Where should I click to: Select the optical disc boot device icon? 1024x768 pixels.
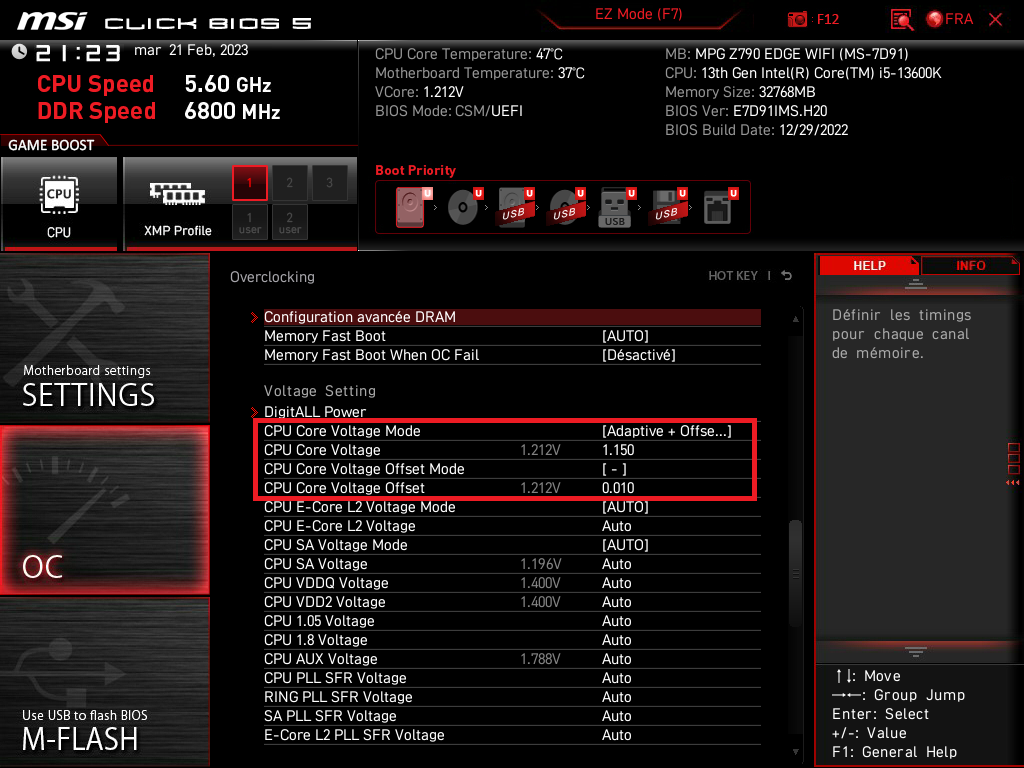click(x=464, y=207)
